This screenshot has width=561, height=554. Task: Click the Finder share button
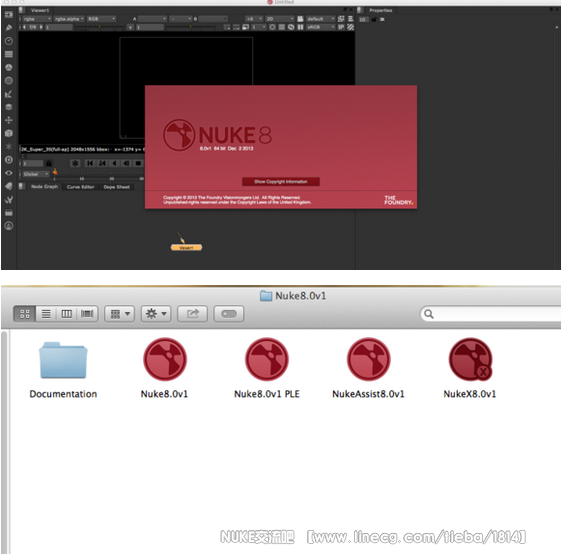click(193, 314)
